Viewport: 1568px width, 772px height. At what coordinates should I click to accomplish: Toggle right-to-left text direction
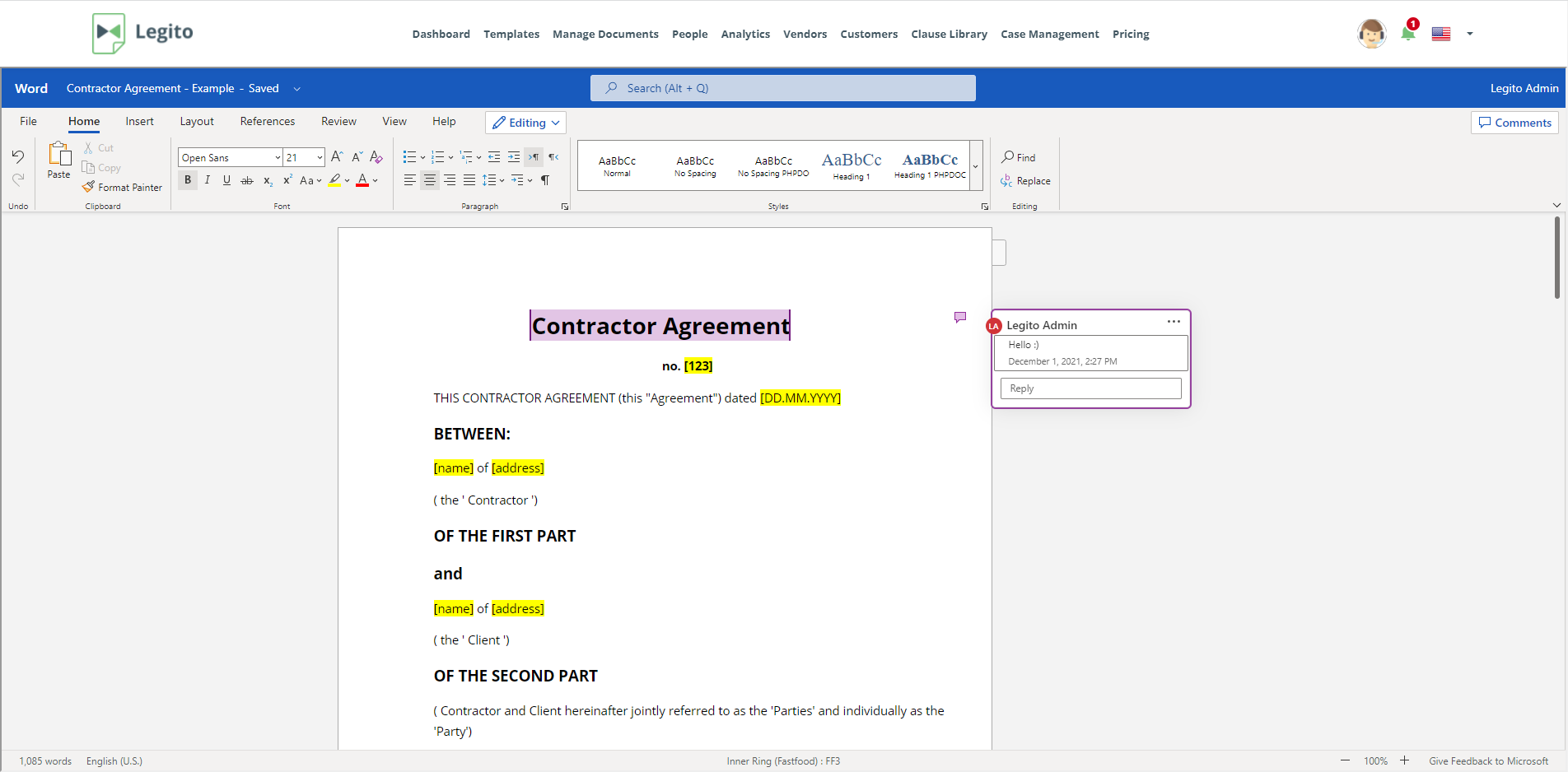coord(553,156)
